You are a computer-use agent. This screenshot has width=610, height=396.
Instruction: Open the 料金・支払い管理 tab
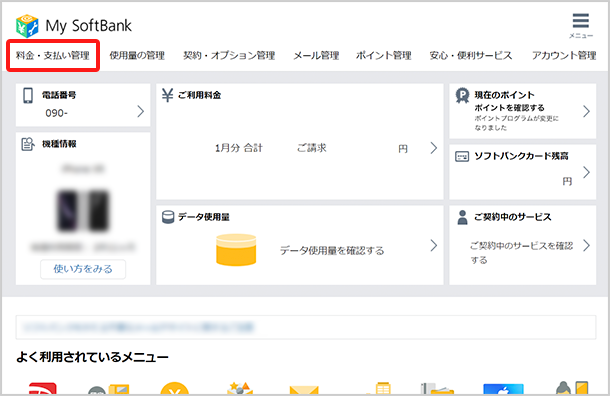coord(53,56)
